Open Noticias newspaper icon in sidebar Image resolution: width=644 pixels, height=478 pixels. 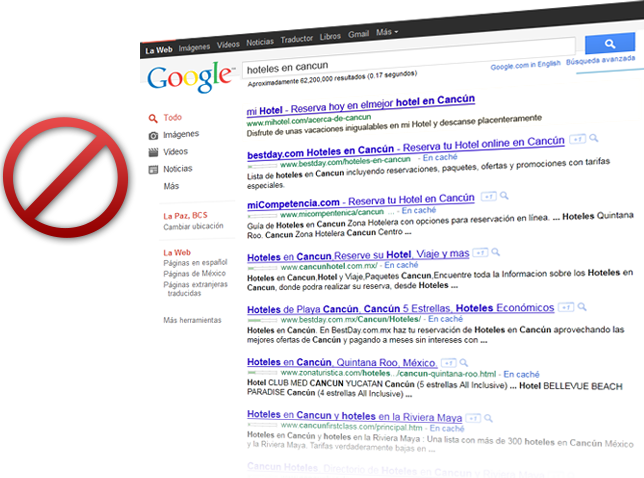click(153, 170)
